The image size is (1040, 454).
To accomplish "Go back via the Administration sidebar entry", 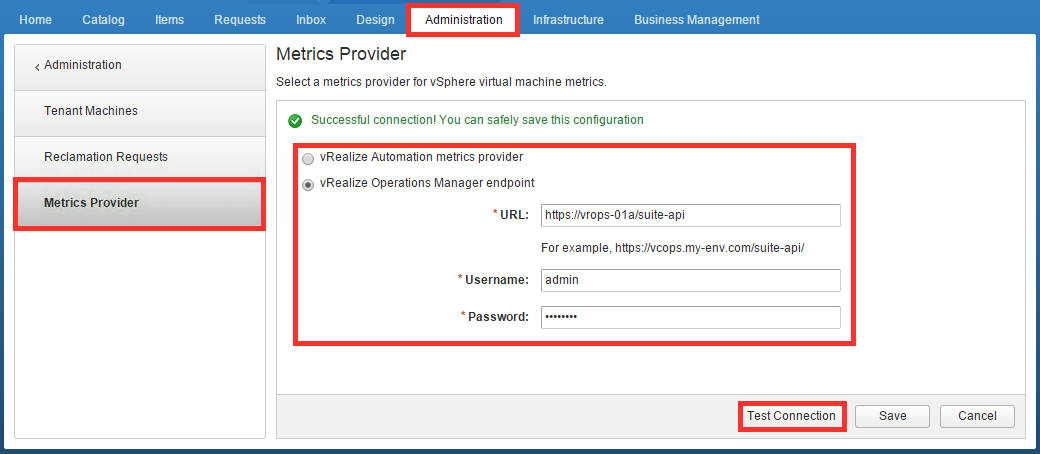I will (140, 68).
